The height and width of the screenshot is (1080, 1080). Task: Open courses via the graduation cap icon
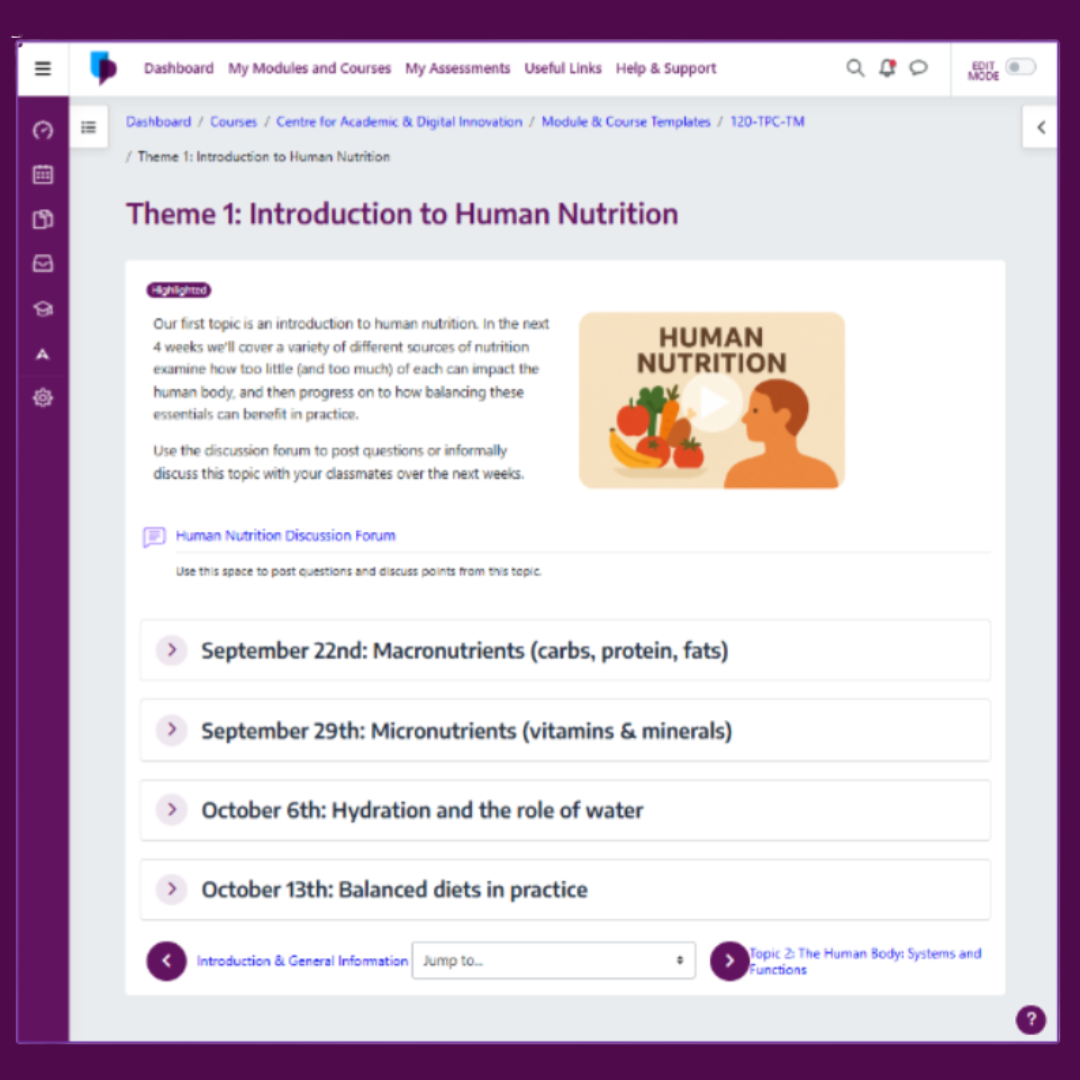(x=42, y=308)
